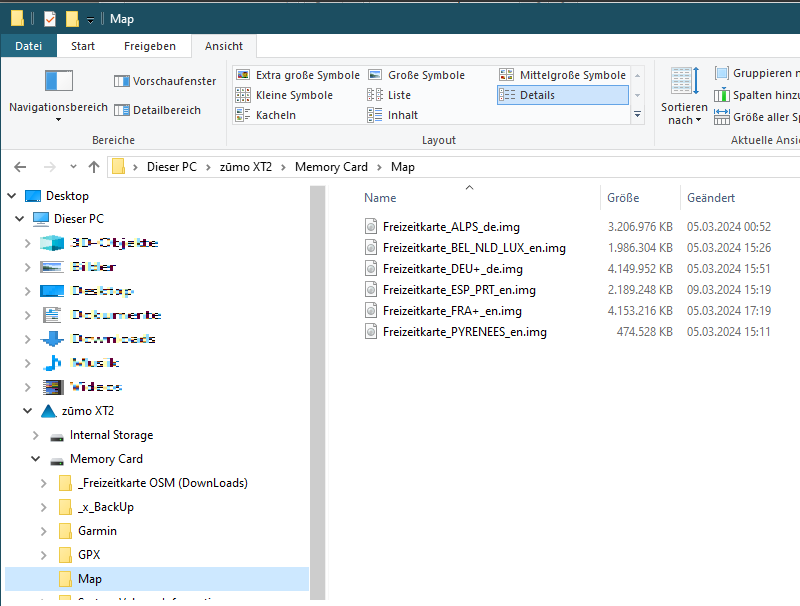This screenshot has height=606, width=800.
Task: Open Gruppieren options
Action: click(757, 73)
